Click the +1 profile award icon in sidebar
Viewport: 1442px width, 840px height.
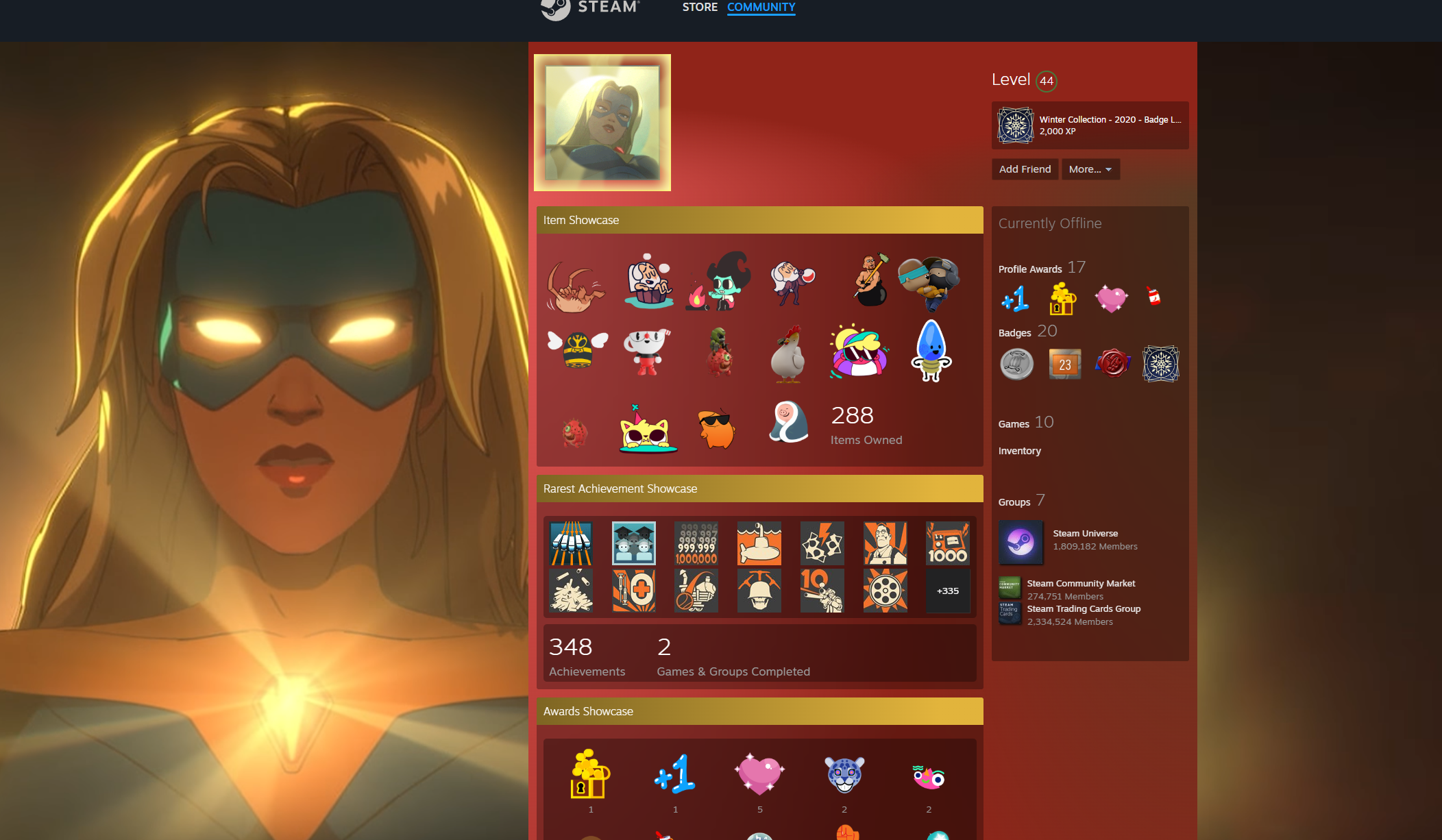click(1015, 299)
